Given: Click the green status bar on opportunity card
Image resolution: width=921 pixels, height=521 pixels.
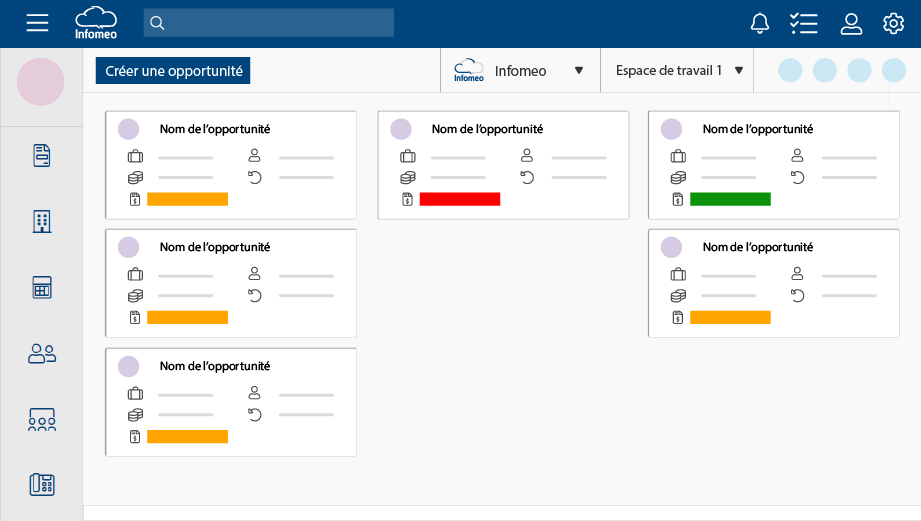Looking at the screenshot, I should coord(730,199).
